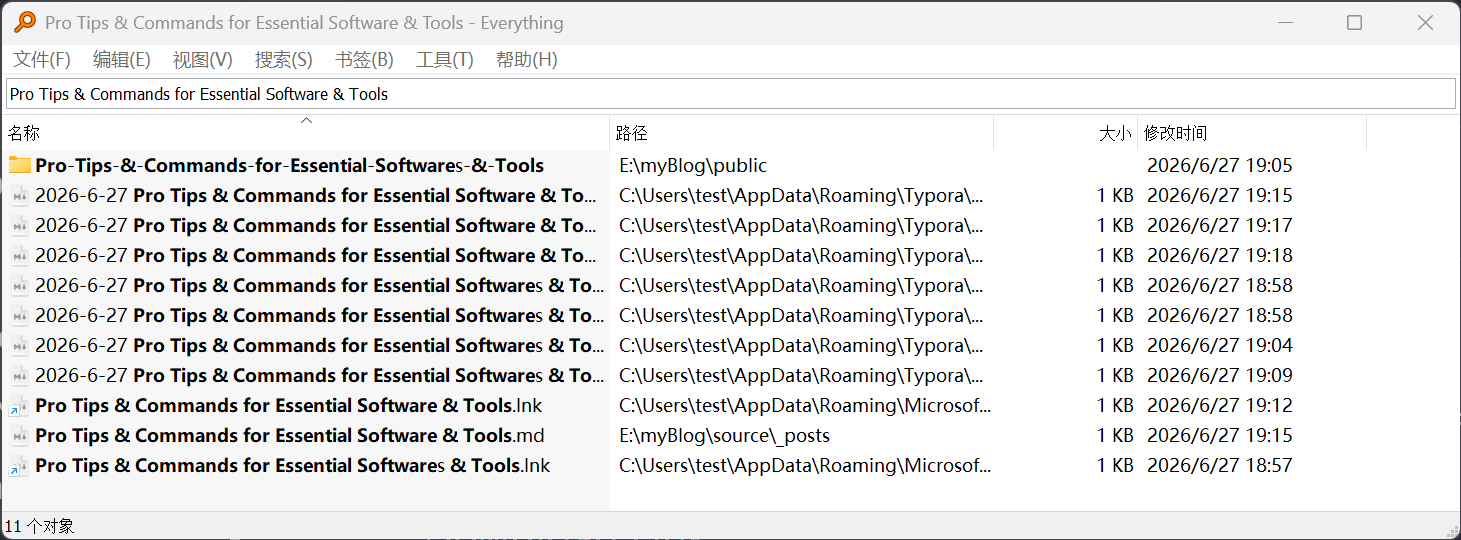Click the modified time 2026/6/27 18:57
The height and width of the screenshot is (540, 1461).
(1220, 465)
